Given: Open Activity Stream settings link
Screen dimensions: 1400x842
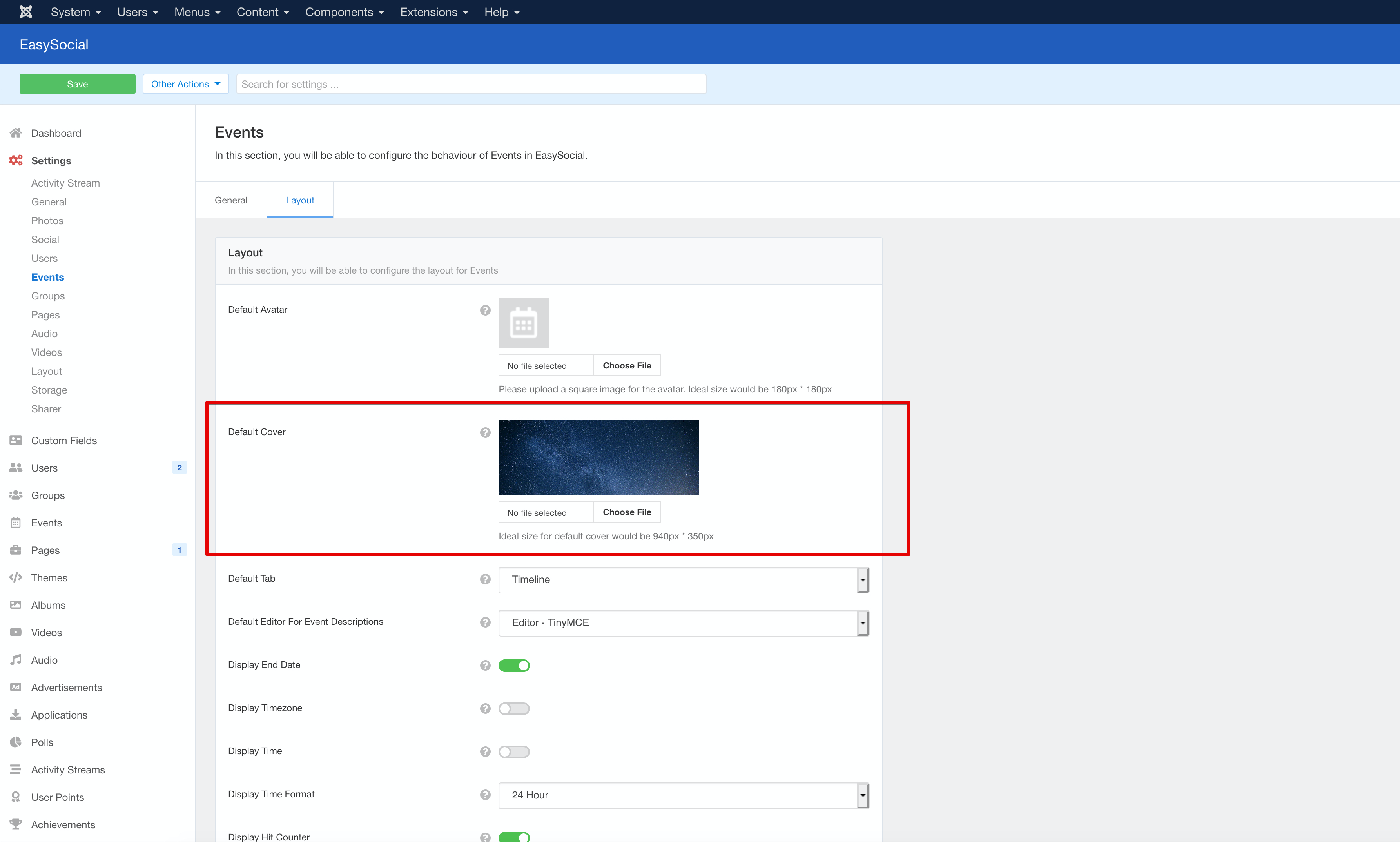Looking at the screenshot, I should click(x=65, y=183).
